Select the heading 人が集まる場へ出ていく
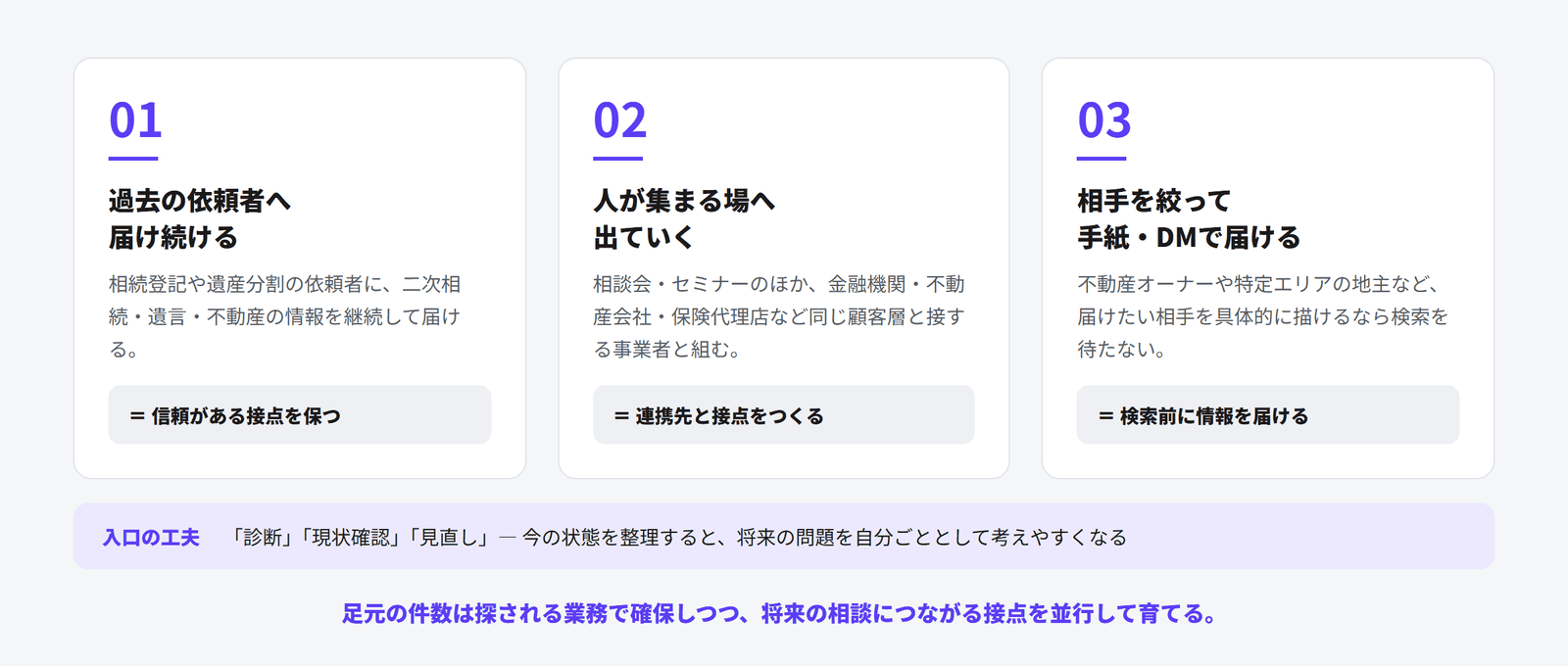The image size is (1568, 666). click(x=684, y=219)
